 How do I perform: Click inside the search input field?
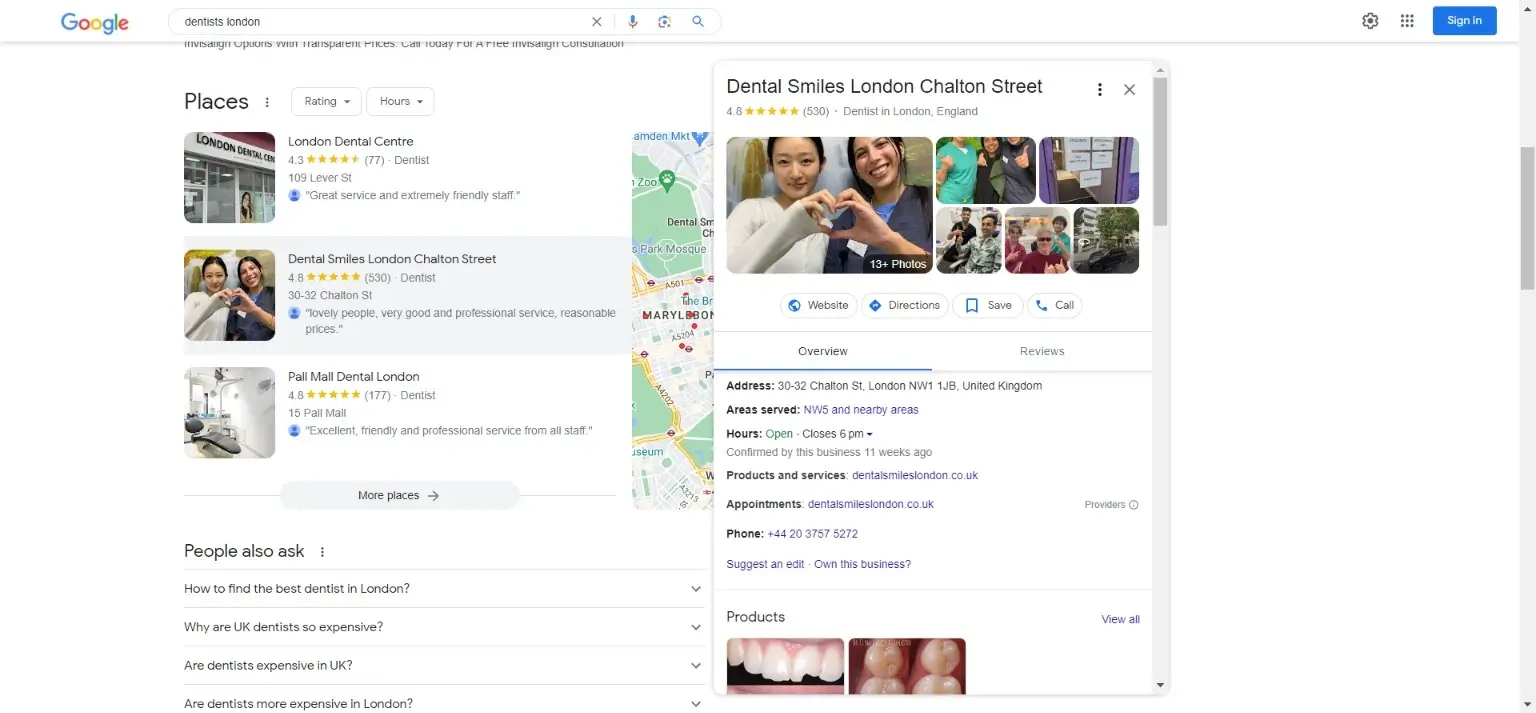(385, 21)
